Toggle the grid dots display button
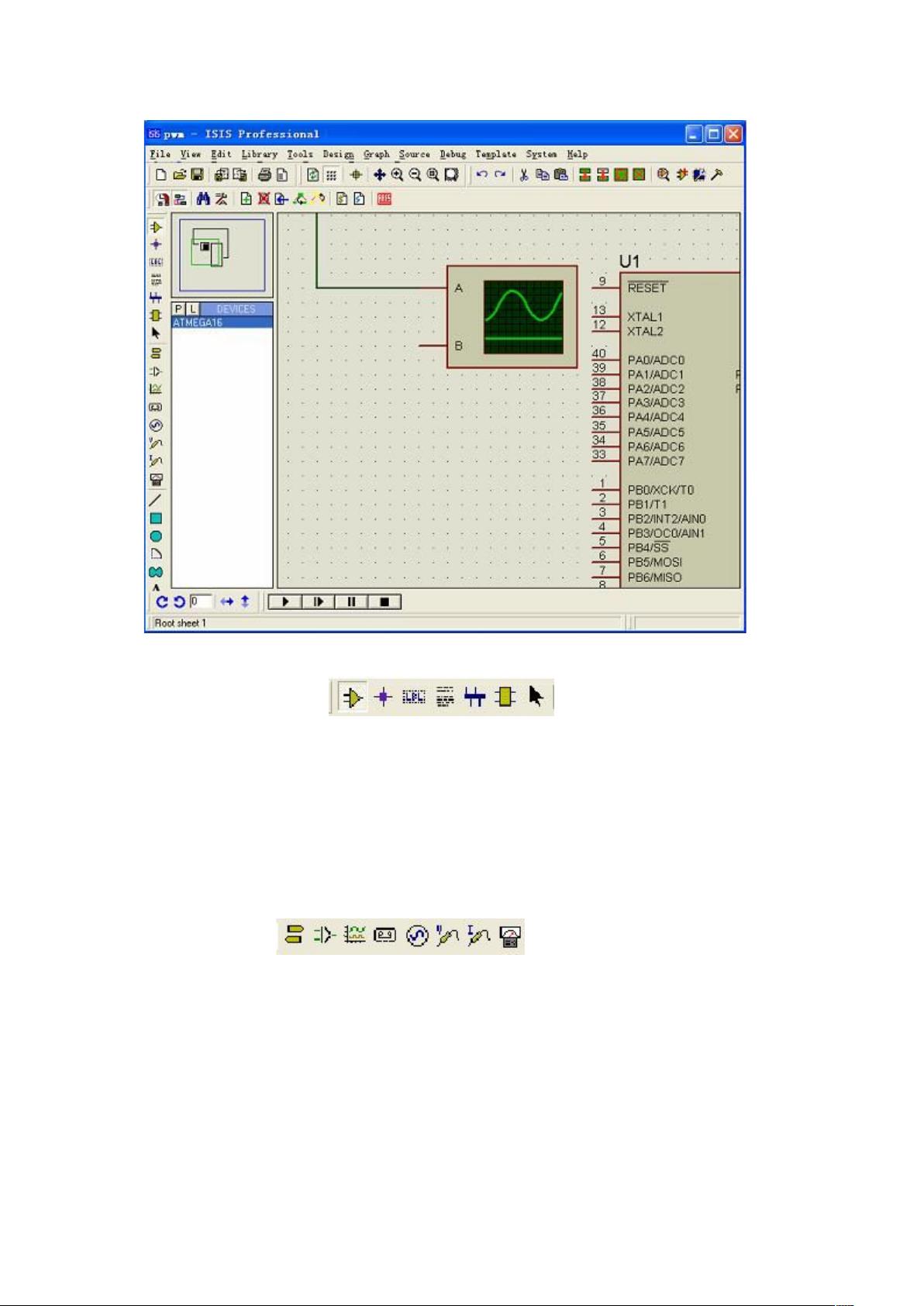 [x=331, y=175]
